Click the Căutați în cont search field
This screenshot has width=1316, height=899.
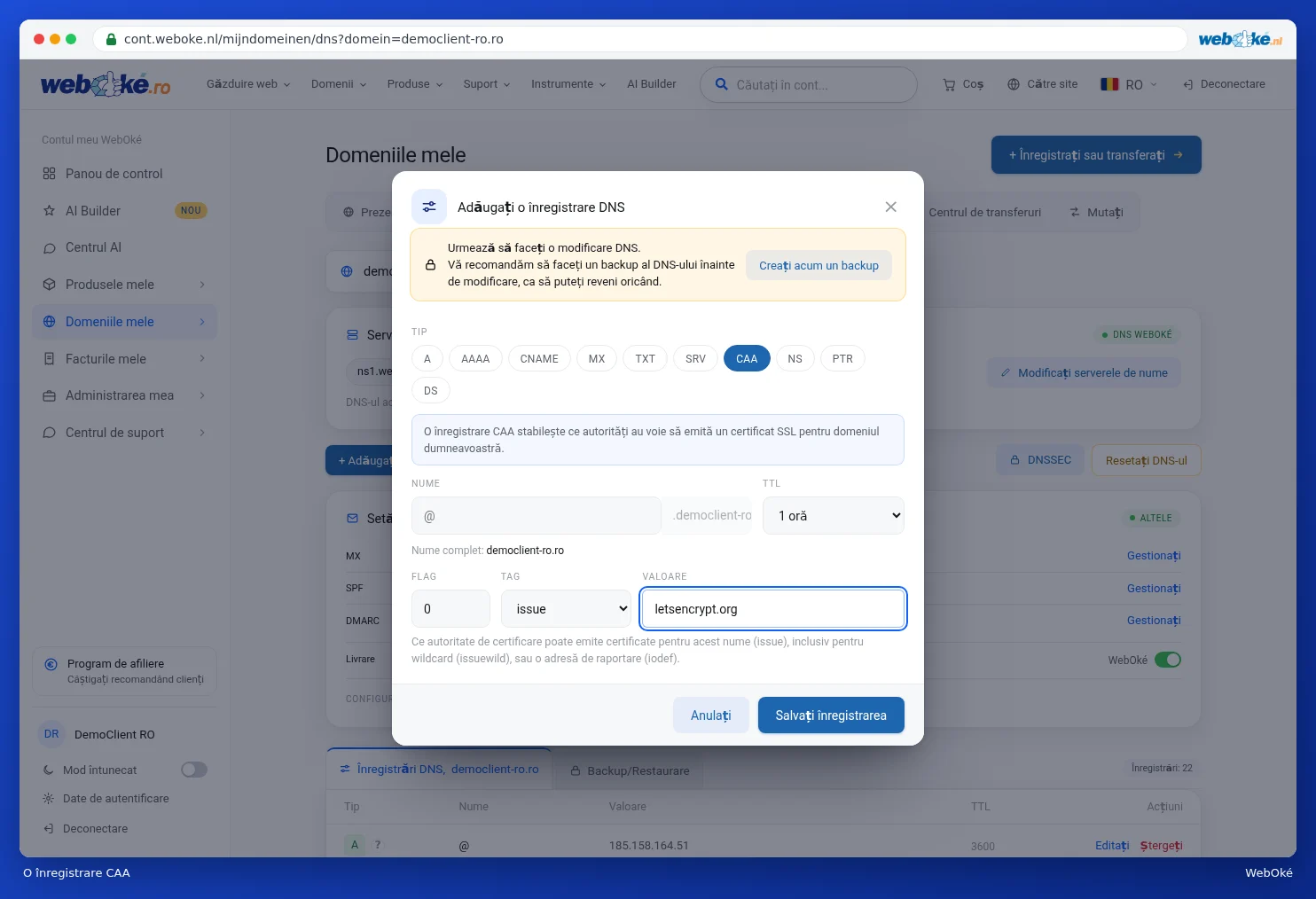click(x=809, y=84)
